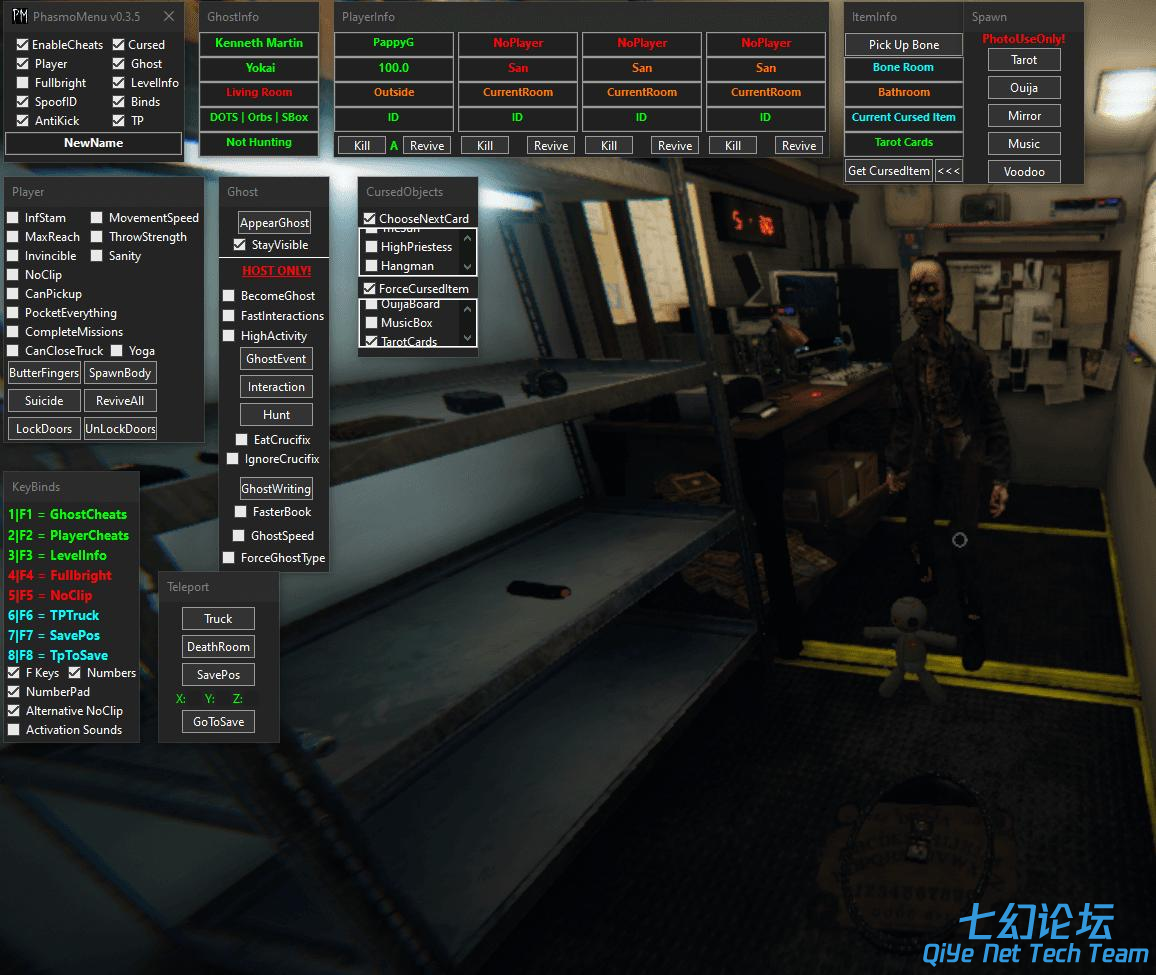
Task: Uncheck Alternative NoClip keybind option
Action: pyautogui.click(x=13, y=710)
